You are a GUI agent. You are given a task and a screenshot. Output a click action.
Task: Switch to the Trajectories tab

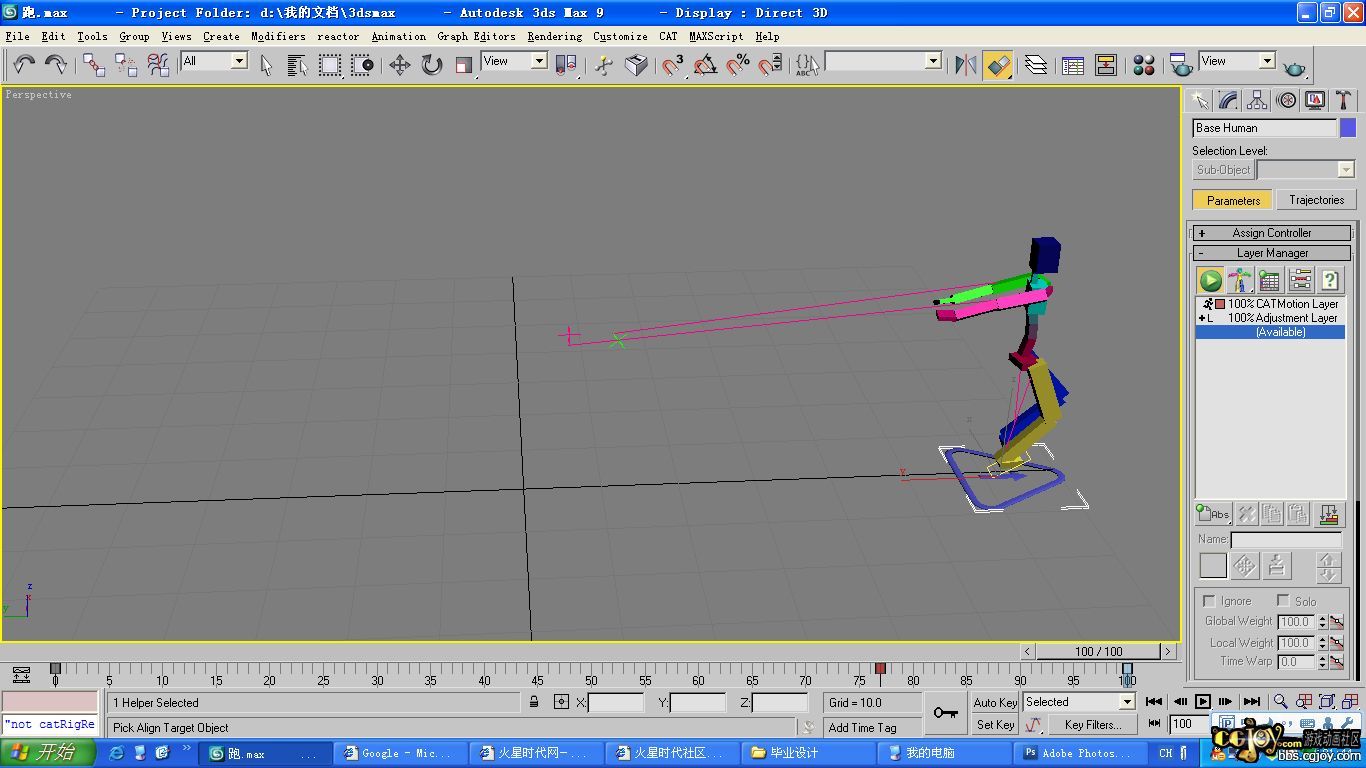1316,200
